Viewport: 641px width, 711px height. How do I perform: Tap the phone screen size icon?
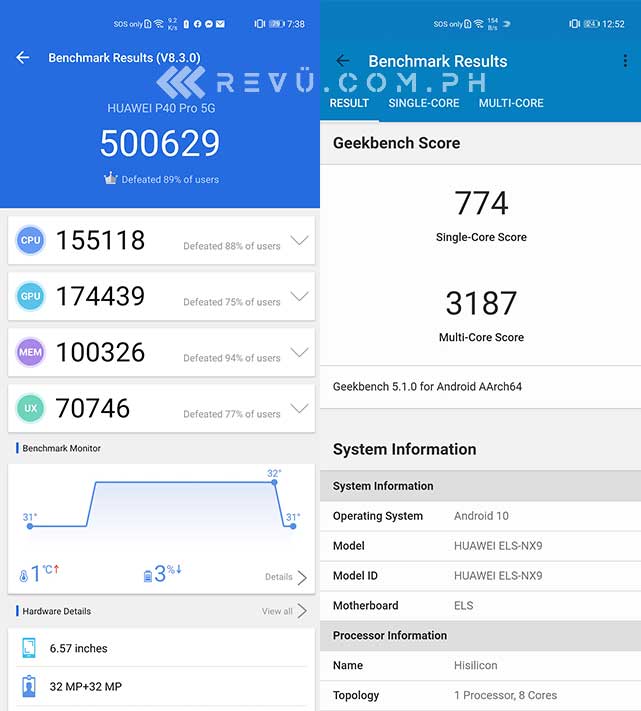coord(29,648)
